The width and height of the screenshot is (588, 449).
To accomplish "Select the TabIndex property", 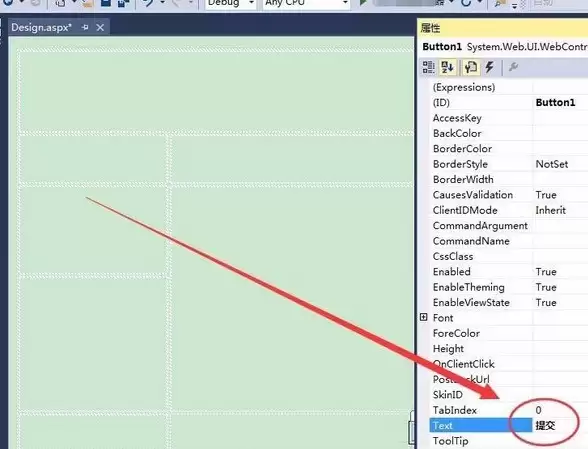I will [454, 410].
